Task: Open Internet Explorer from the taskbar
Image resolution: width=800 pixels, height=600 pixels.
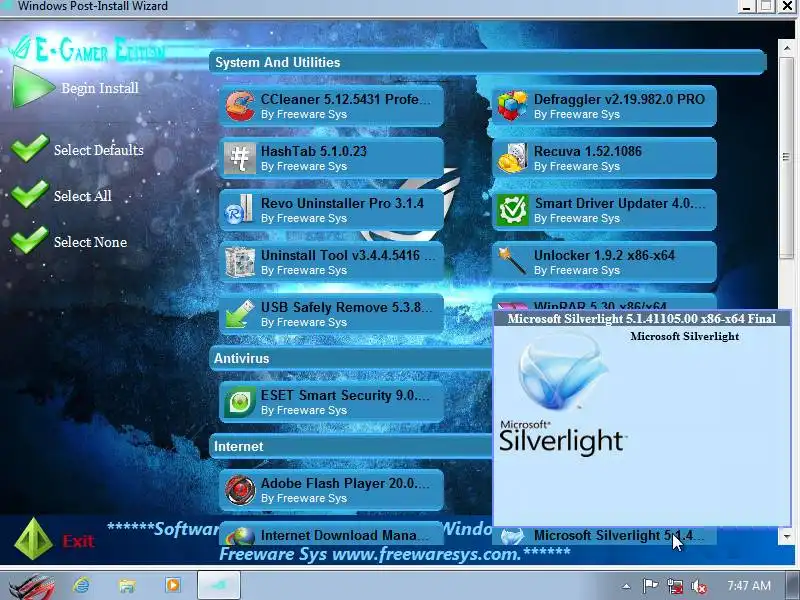Action: 81,585
